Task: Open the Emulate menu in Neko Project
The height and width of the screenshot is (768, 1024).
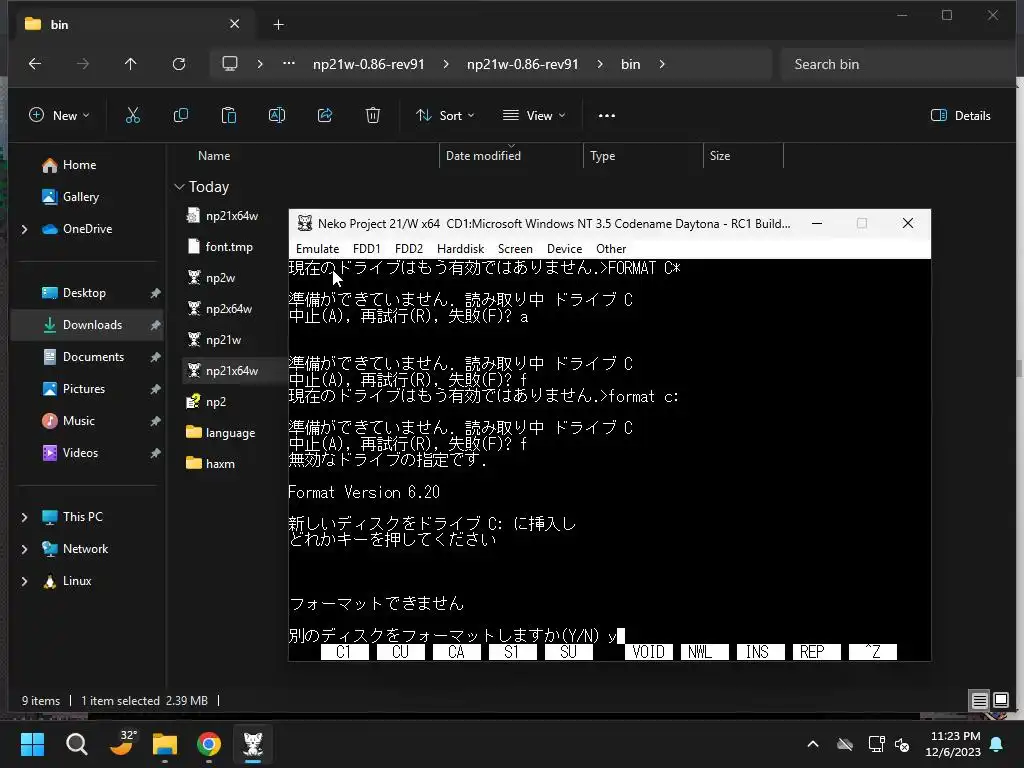Action: click(317, 249)
